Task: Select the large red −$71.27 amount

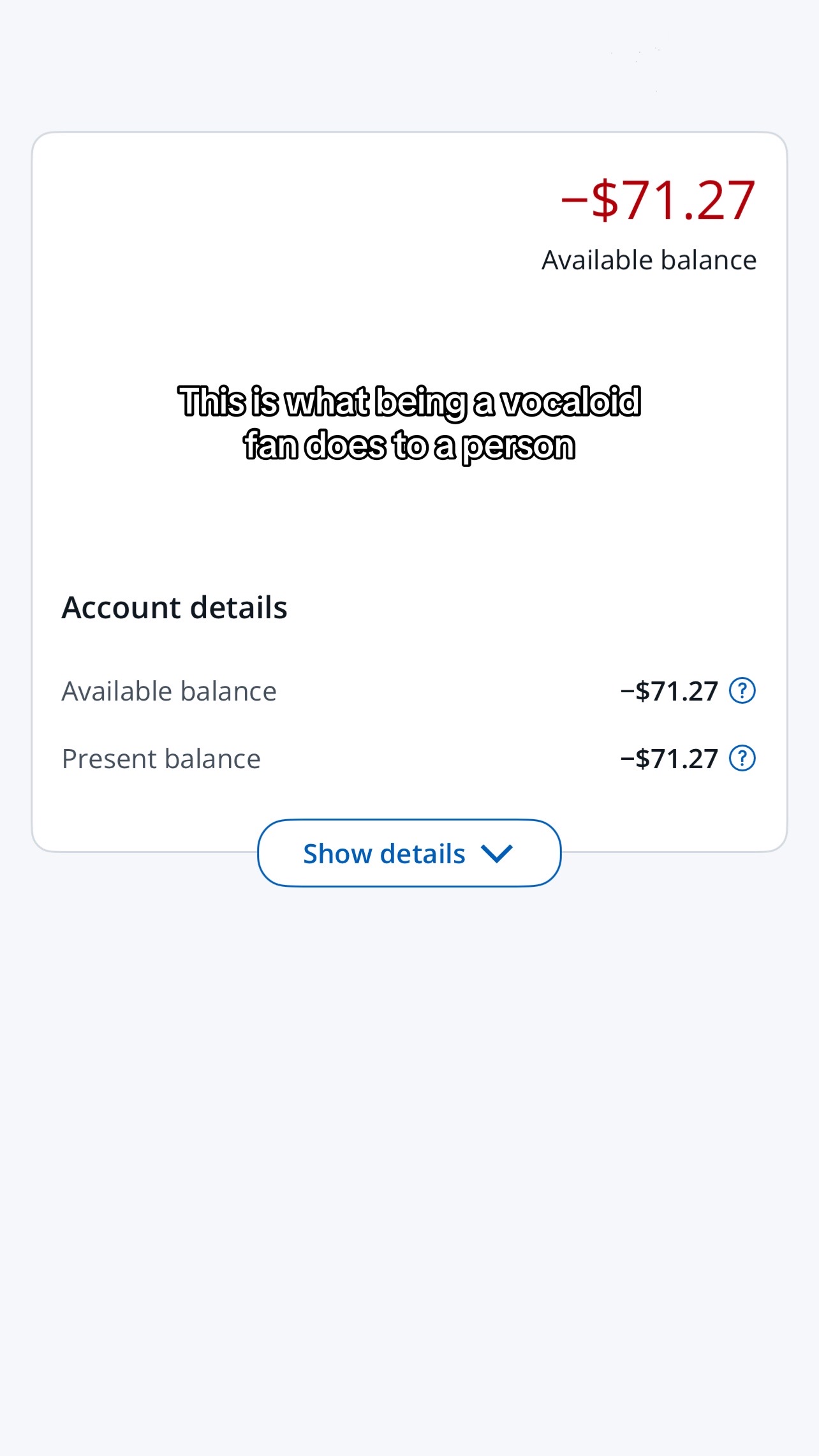Action: point(658,200)
